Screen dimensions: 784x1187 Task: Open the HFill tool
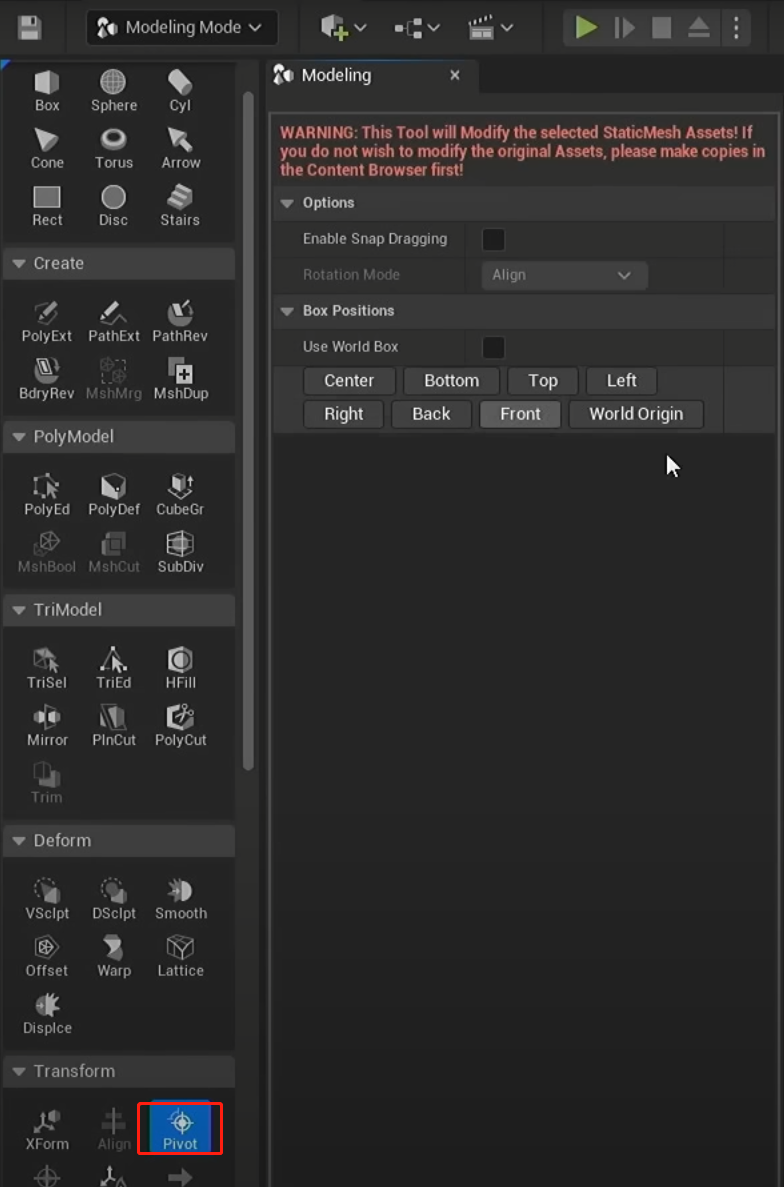[180, 668]
